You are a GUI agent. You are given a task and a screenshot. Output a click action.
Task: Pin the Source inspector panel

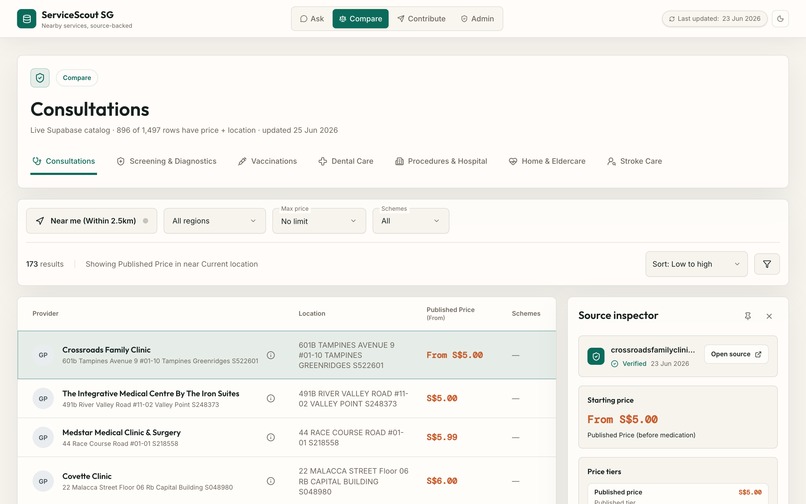[748, 316]
